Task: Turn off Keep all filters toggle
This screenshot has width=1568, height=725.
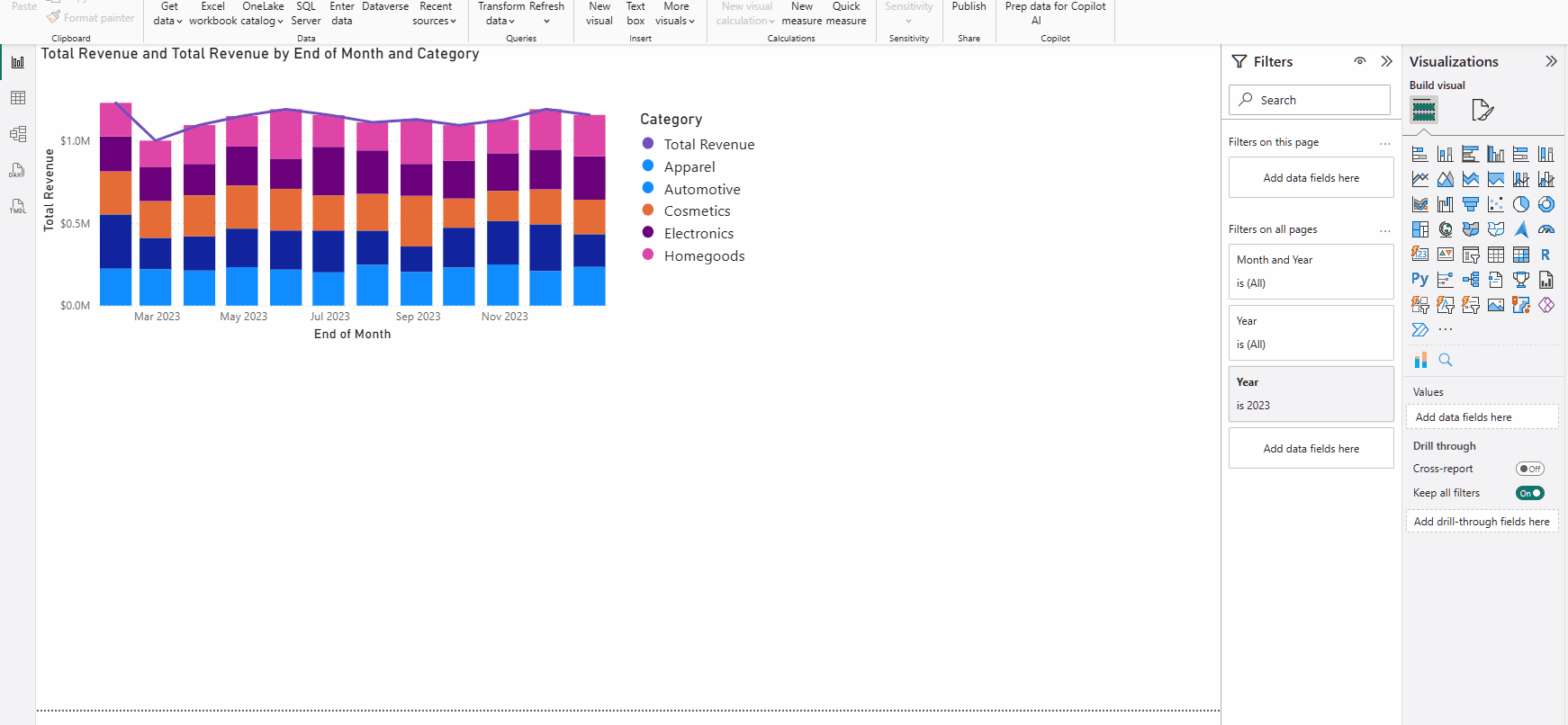Action: click(x=1530, y=493)
